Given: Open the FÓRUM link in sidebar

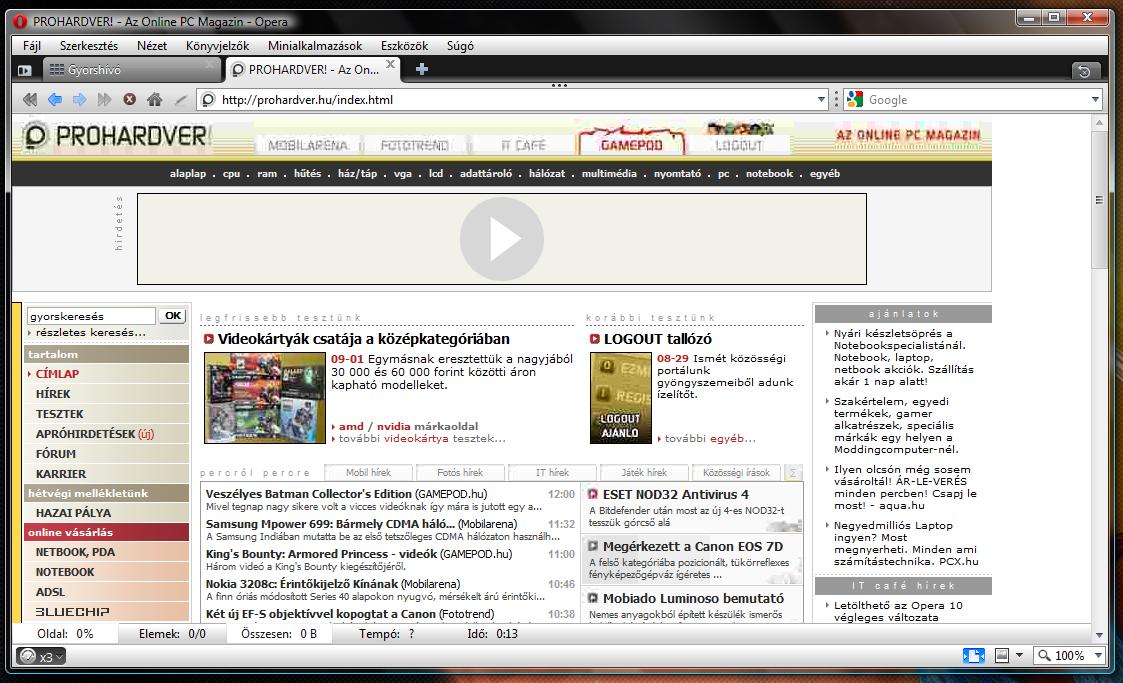Looking at the screenshot, I should tap(56, 454).
